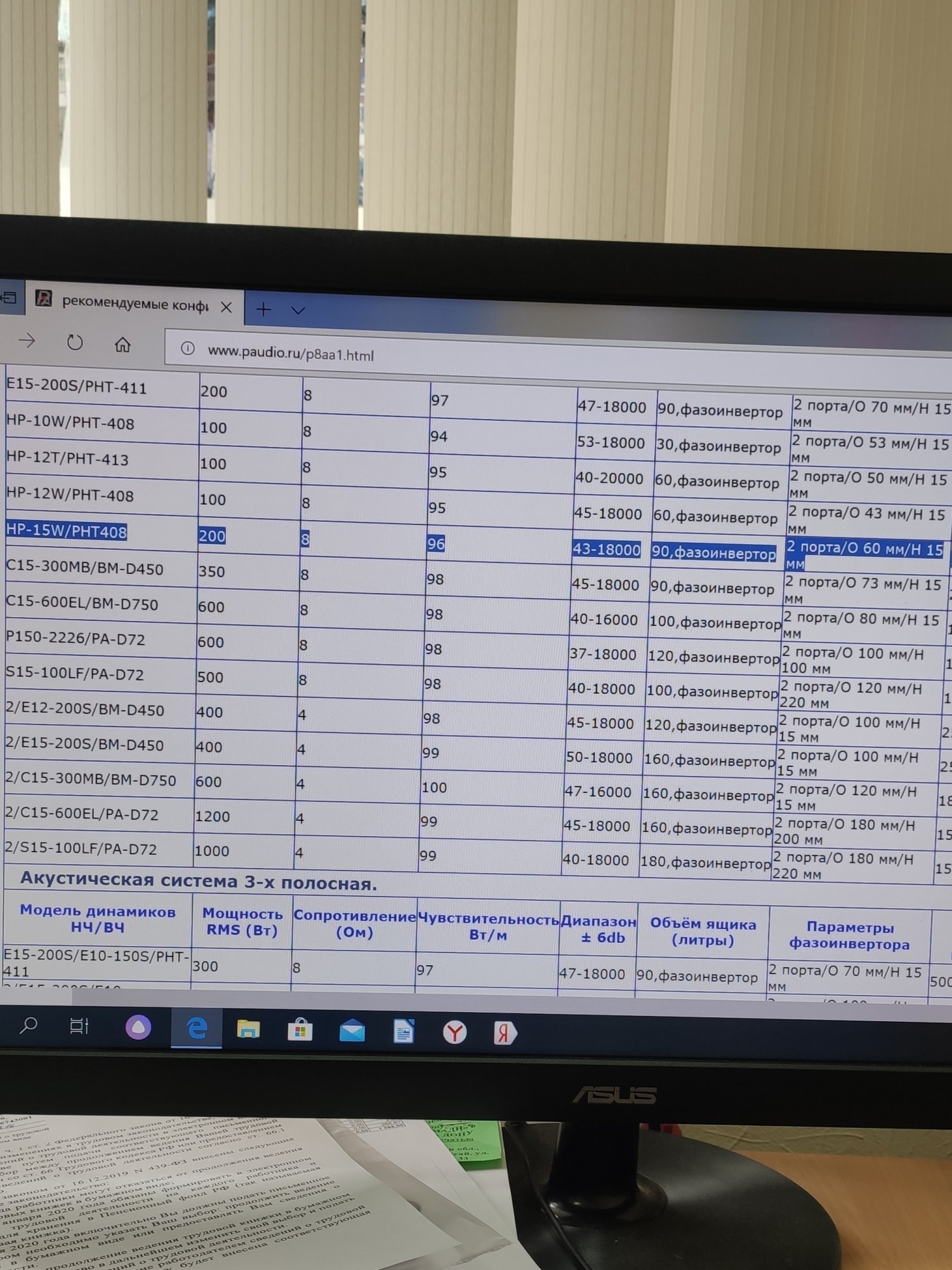Screen dimensions: 952x1270
Task: Select the E15-200S/PHT-411 model cell
Action: click(102, 387)
